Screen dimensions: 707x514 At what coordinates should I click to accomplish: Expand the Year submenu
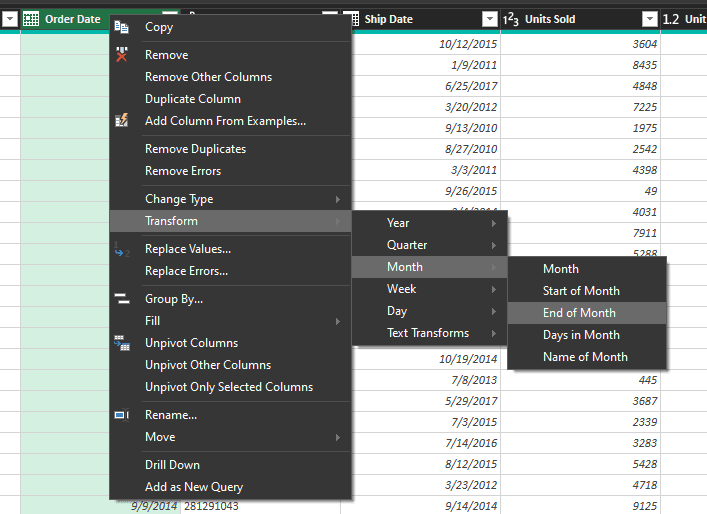point(494,223)
